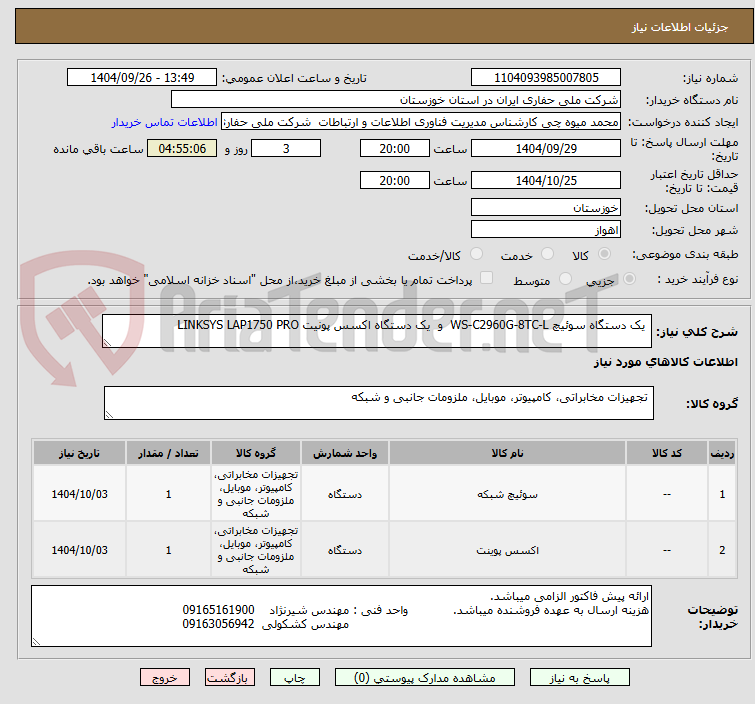Screen dimensions: 755x704
Task: Click the resize handle of buyer notes box
Action: point(36,641)
